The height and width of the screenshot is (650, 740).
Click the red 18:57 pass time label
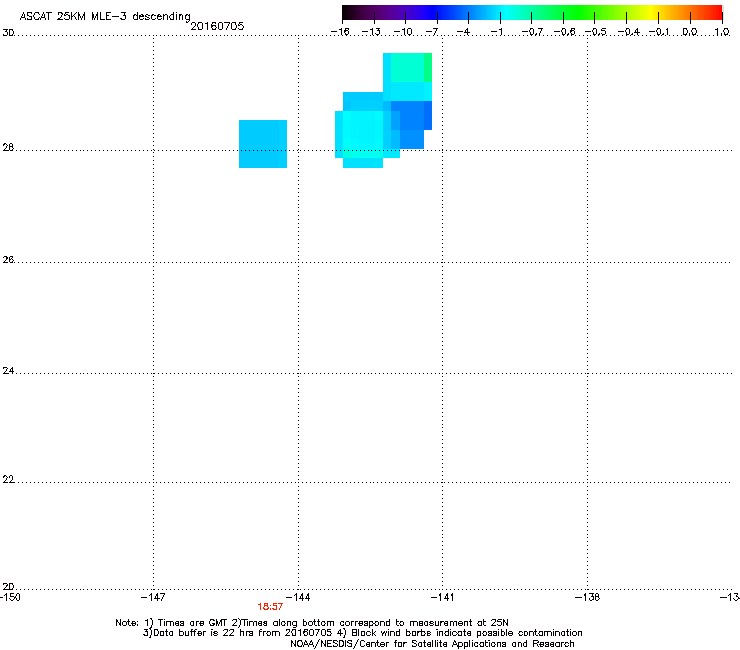(270, 607)
